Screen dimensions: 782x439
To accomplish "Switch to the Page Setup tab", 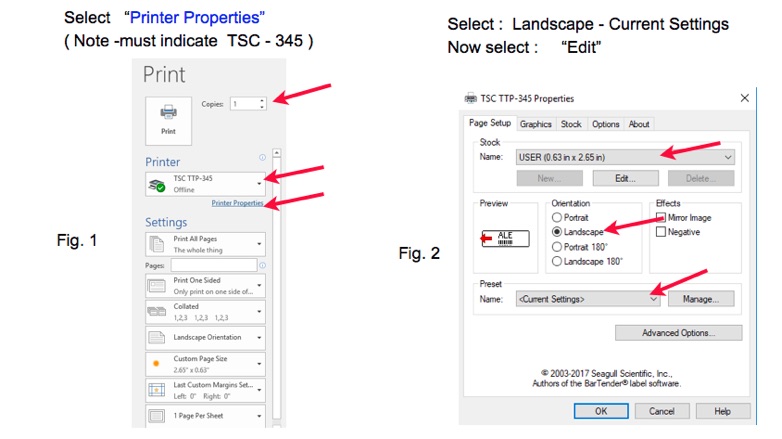I will click(490, 123).
